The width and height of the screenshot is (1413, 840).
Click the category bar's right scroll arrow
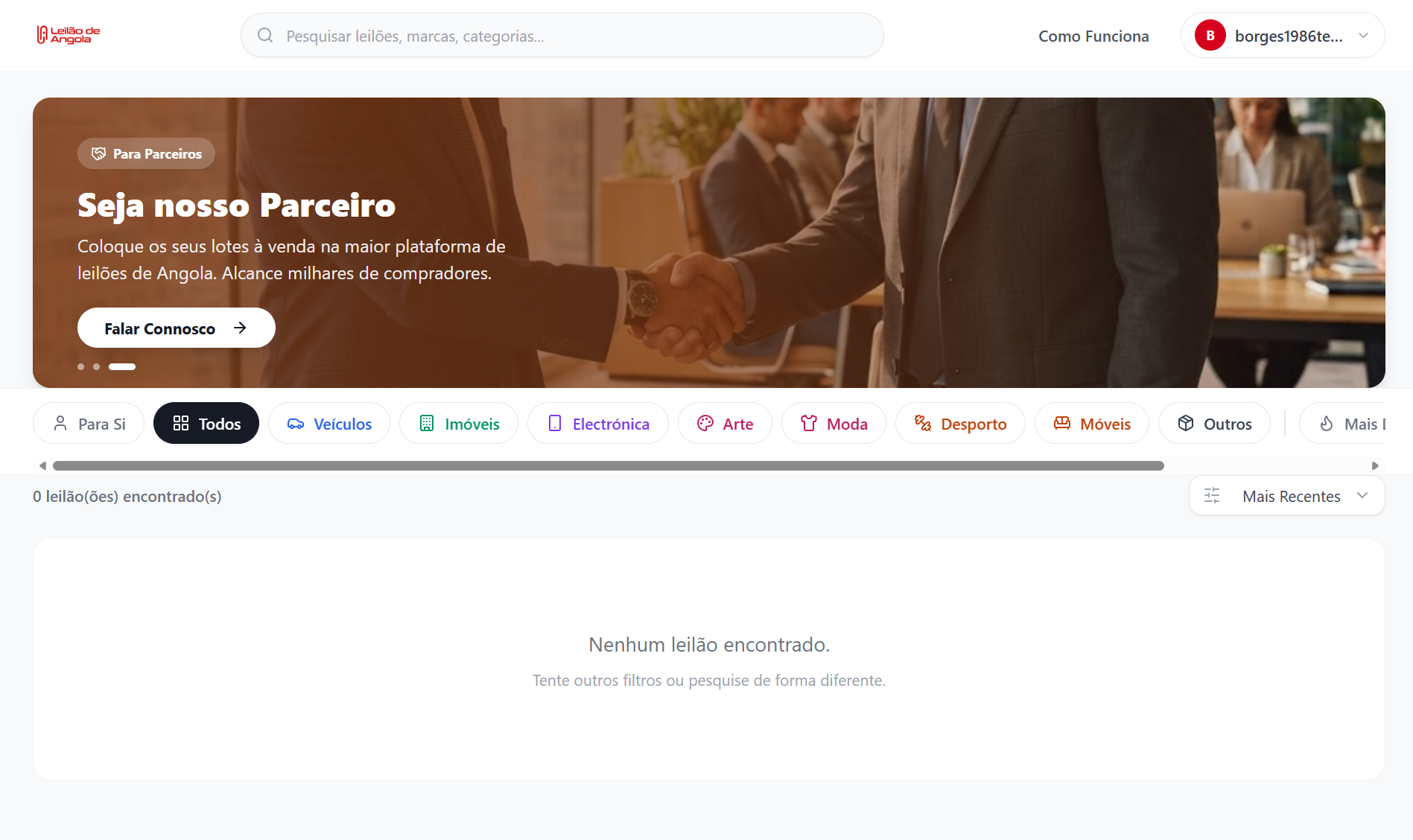pyautogui.click(x=1375, y=466)
